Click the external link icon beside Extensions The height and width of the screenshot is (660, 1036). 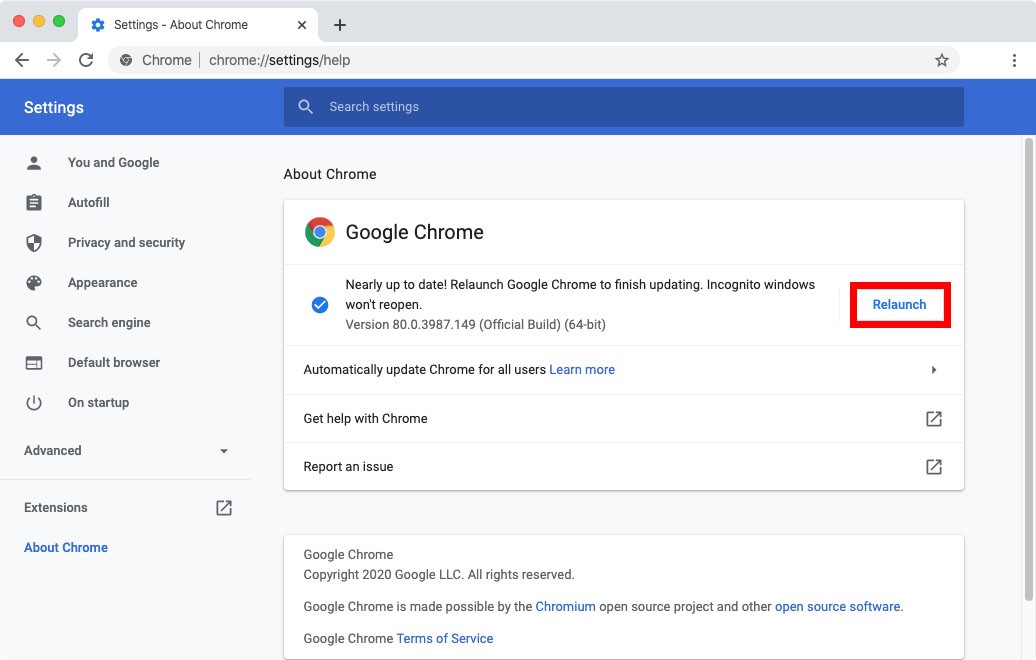point(224,507)
